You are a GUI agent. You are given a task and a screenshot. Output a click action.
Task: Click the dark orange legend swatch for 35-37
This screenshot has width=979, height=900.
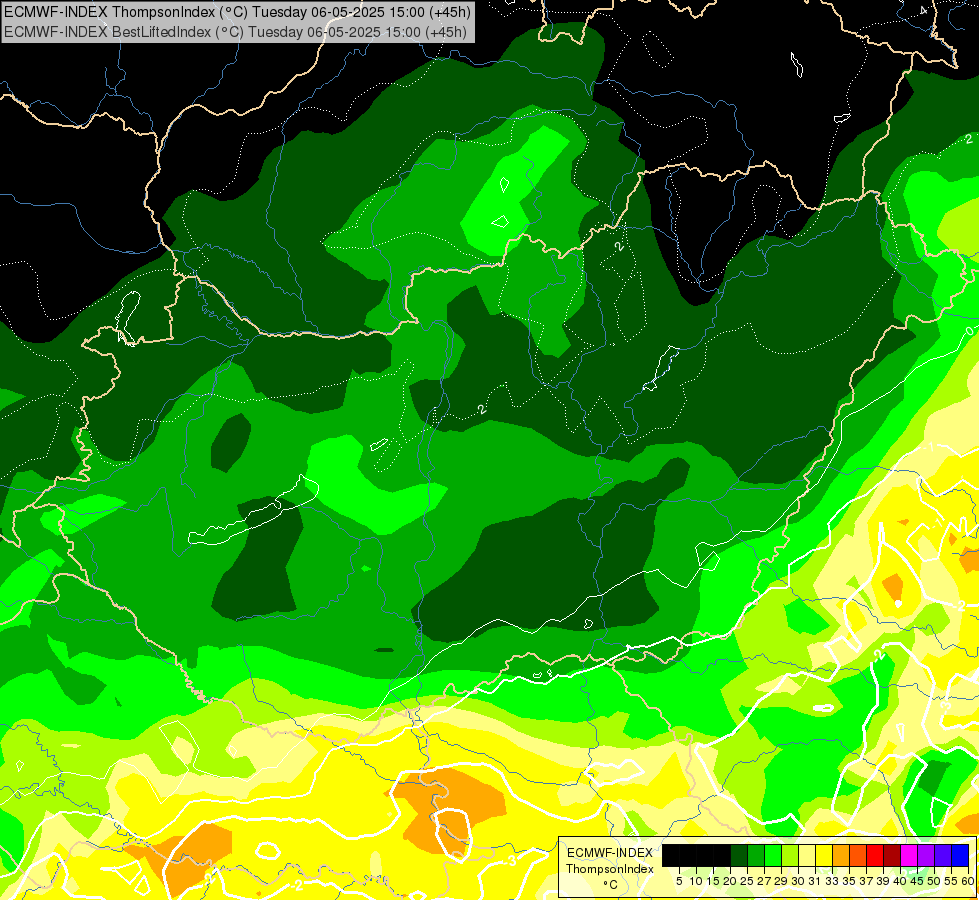click(858, 856)
